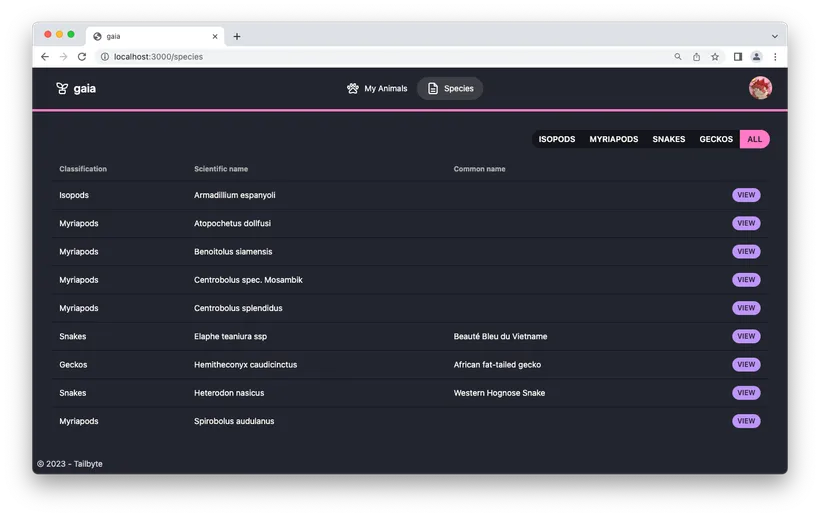Click Beauté Bleu du Vietname common name
The width and height of the screenshot is (820, 517).
pyautogui.click(x=500, y=336)
